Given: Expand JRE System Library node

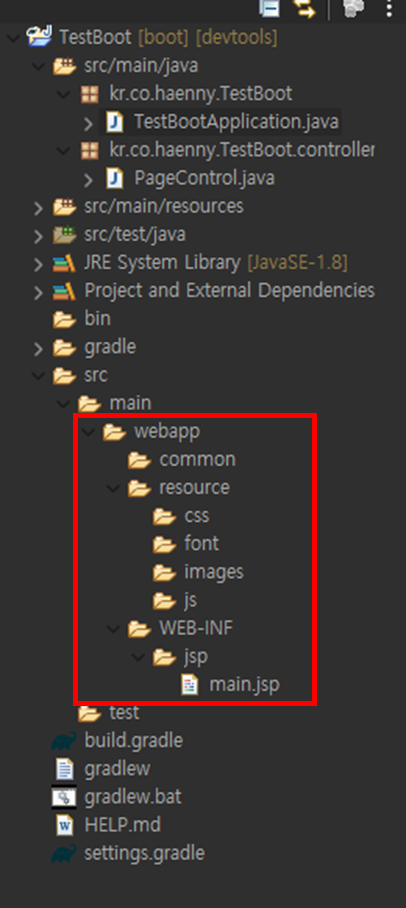Looking at the screenshot, I should [38, 263].
